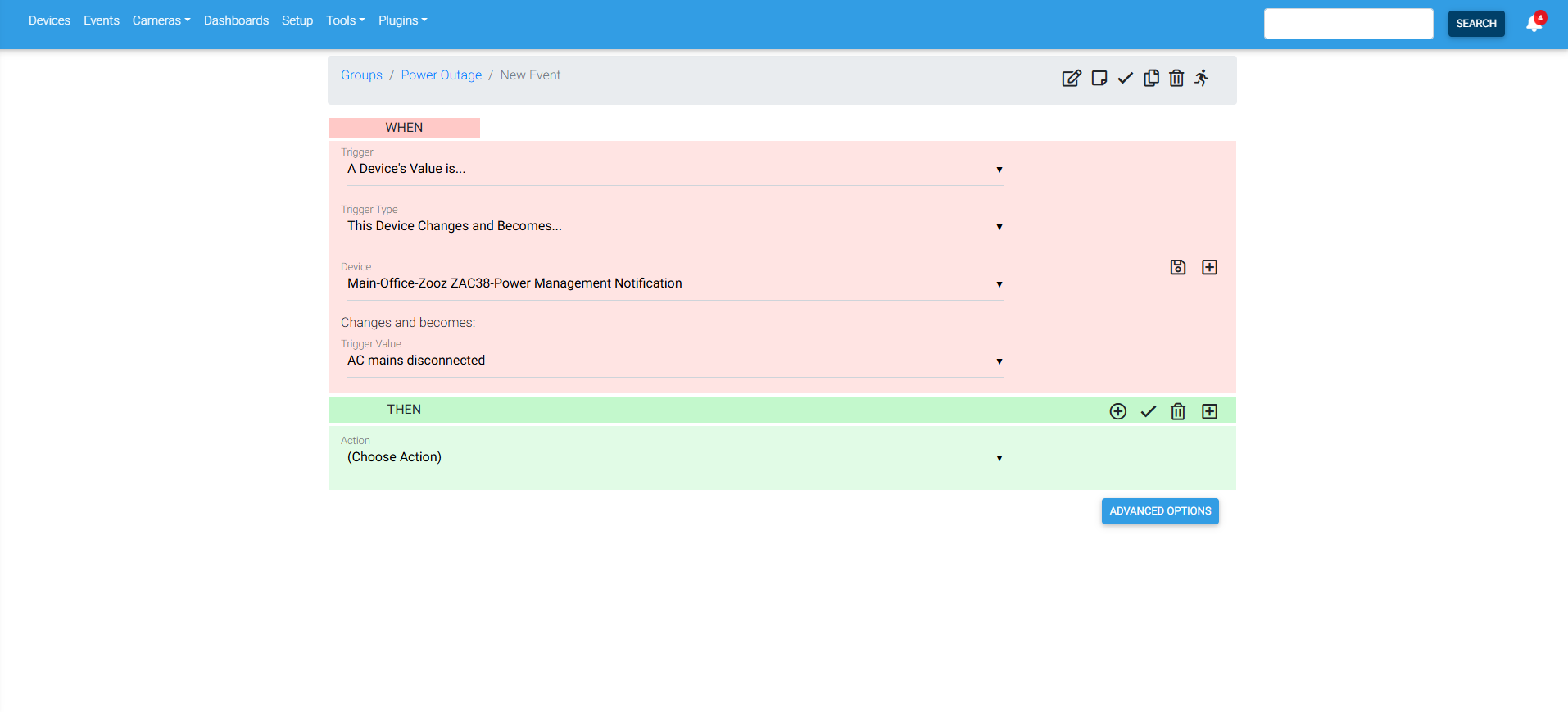Open the Trigger dropdown
The height and width of the screenshot is (712, 1568).
(675, 169)
